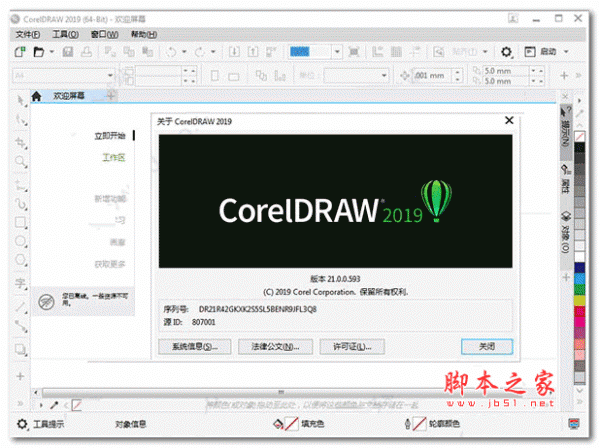Select the Pick tool arrow
Image resolution: width=600 pixels, height=448 pixels.
(21, 101)
